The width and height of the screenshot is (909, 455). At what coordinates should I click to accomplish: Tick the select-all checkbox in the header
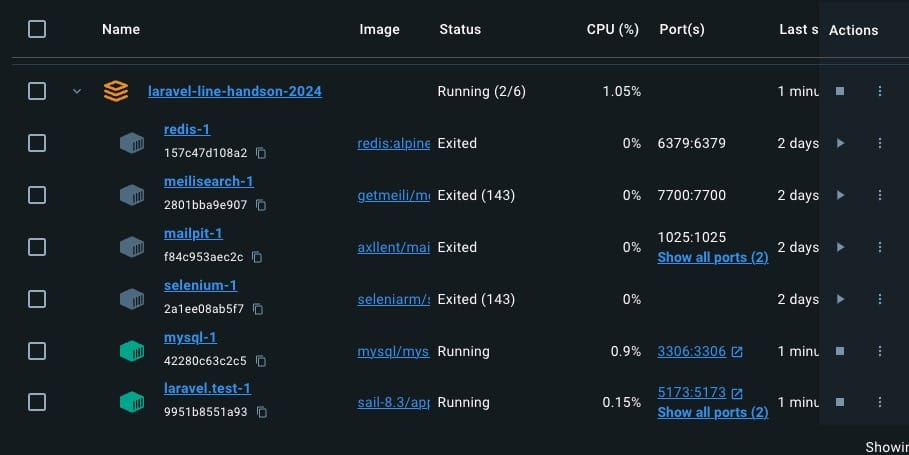click(x=37, y=29)
